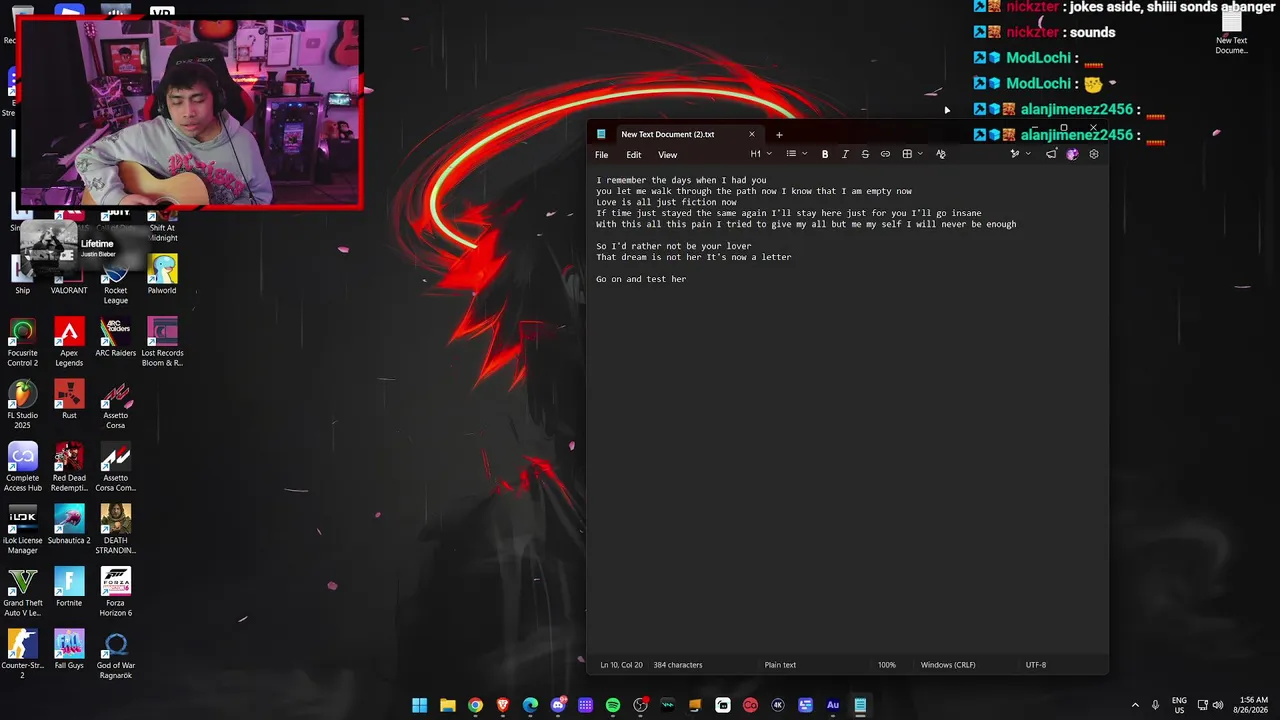Open the Windows Start menu

tap(420, 705)
